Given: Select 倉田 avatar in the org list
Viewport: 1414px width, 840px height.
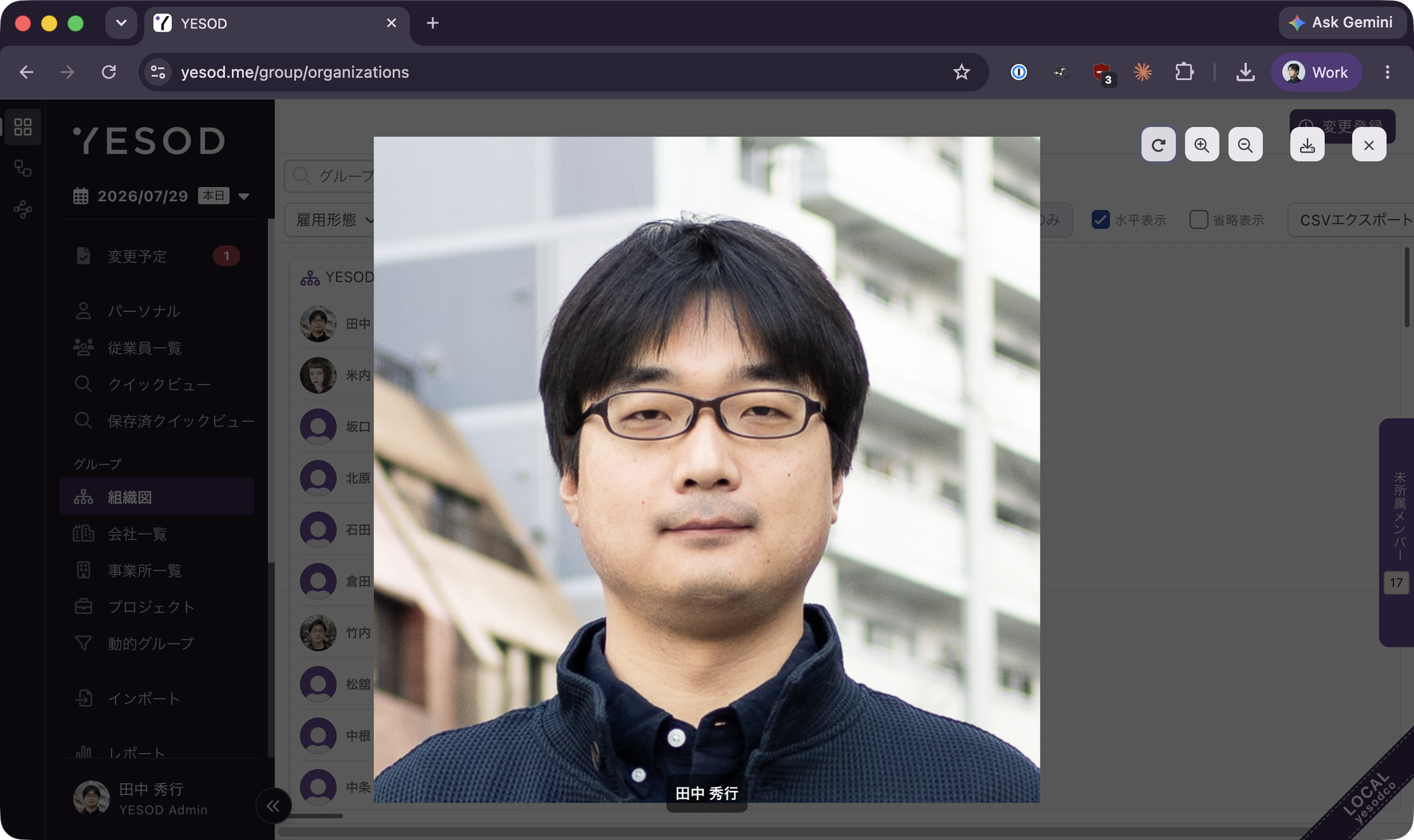Looking at the screenshot, I should pyautogui.click(x=318, y=581).
